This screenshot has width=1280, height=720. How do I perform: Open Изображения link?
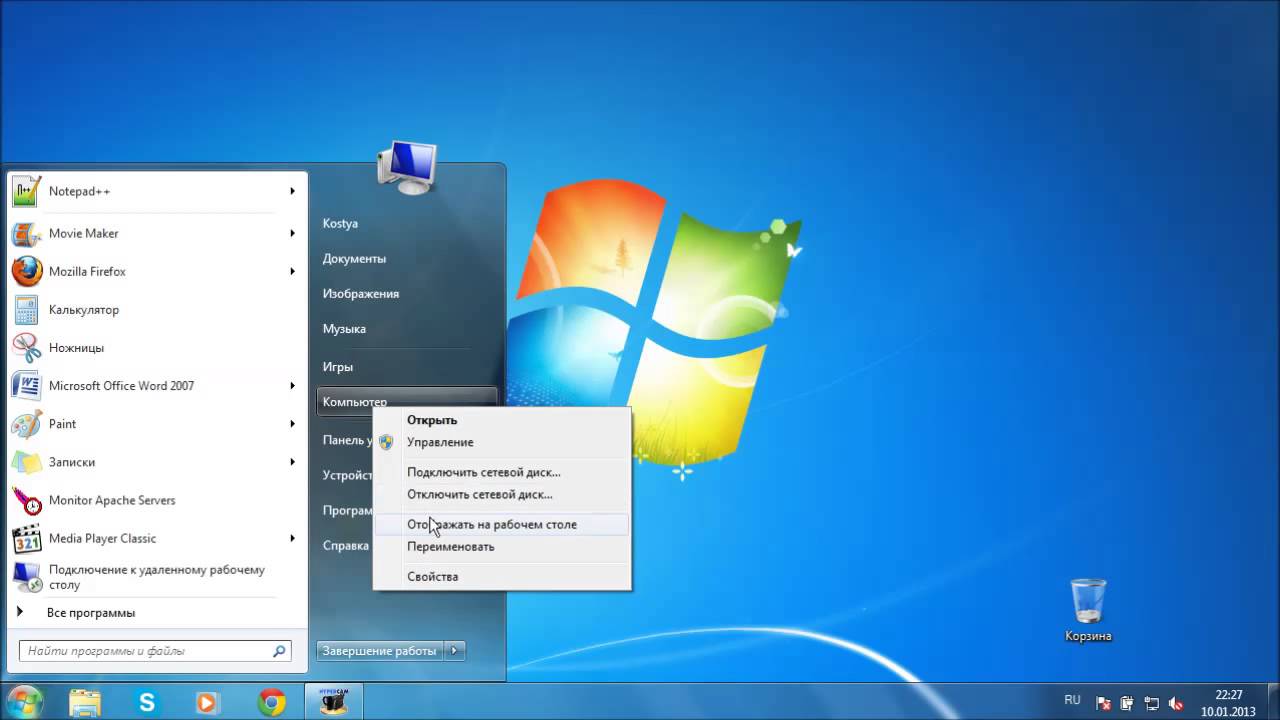coord(360,294)
